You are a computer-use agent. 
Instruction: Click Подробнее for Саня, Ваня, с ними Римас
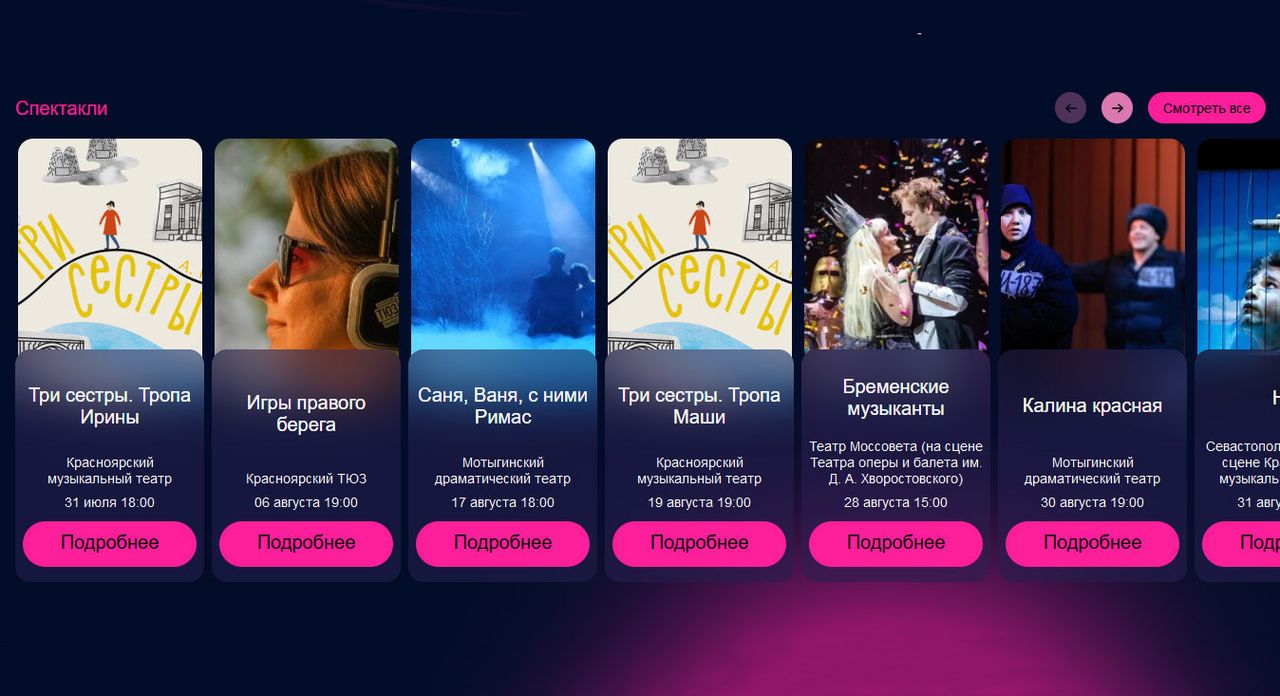click(503, 543)
